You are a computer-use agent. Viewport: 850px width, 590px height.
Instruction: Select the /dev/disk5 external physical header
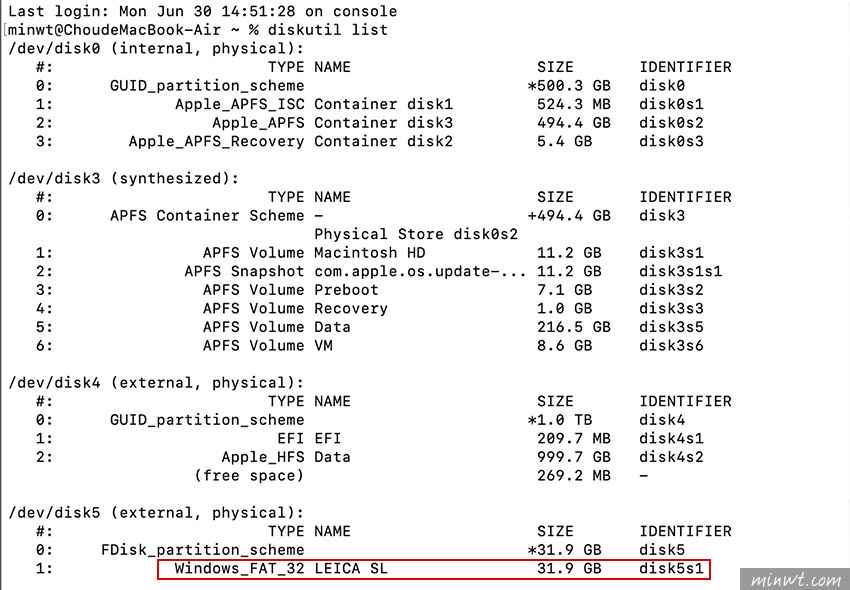click(156, 512)
